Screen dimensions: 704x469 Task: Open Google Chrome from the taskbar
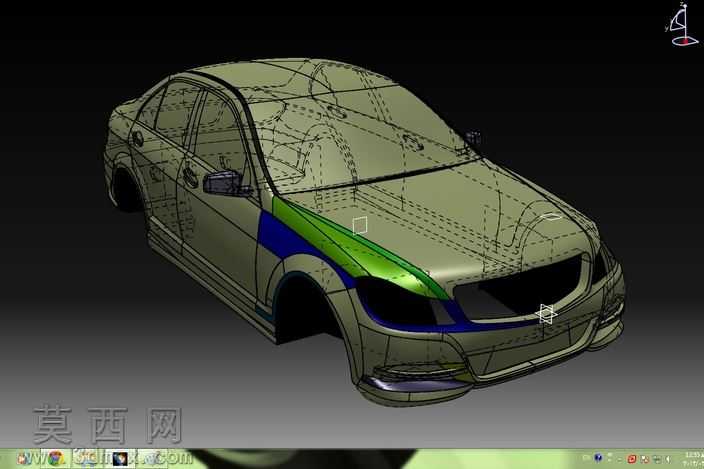[x=56, y=458]
